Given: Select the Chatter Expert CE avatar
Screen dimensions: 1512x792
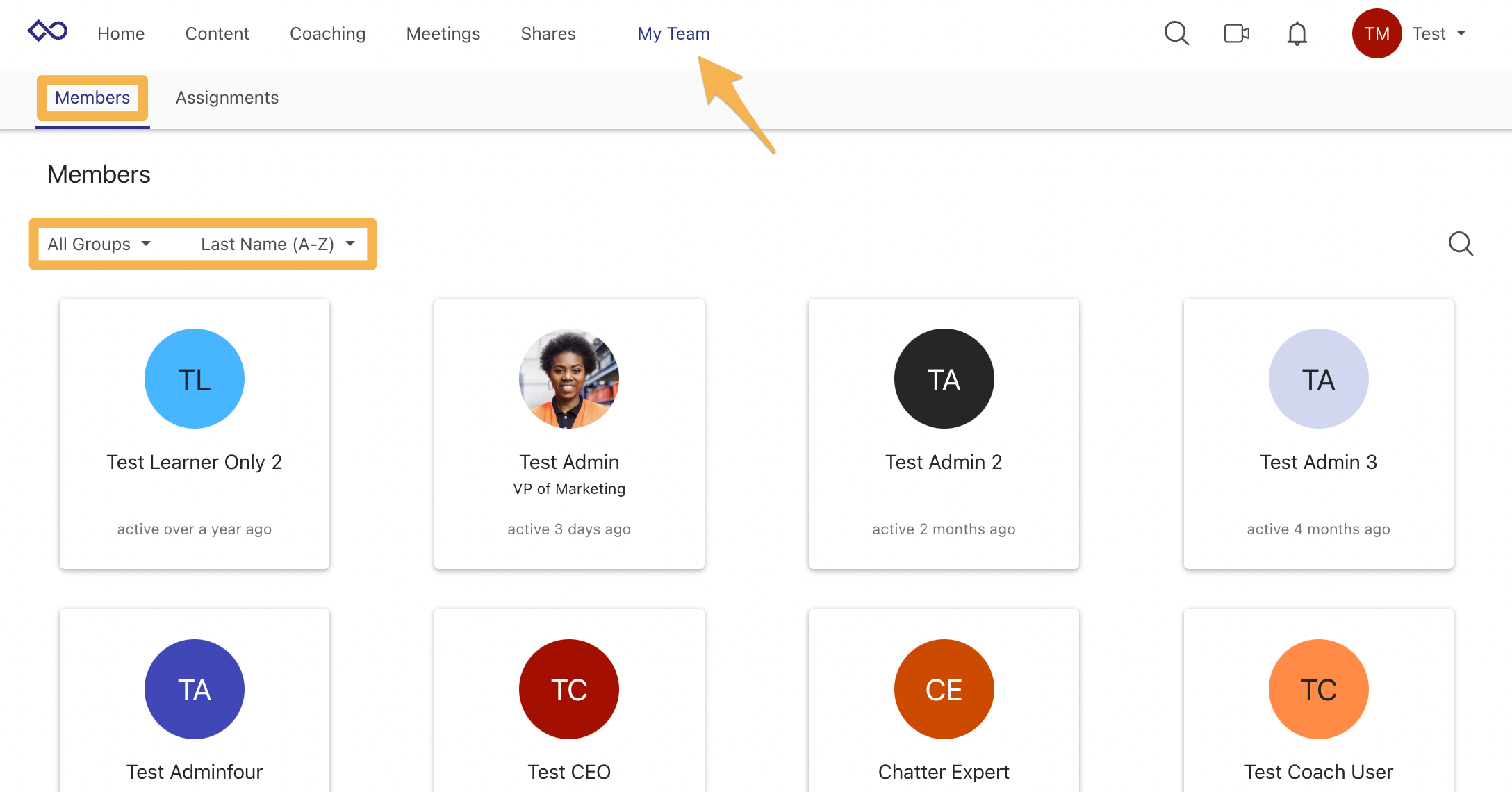Looking at the screenshot, I should 943,689.
